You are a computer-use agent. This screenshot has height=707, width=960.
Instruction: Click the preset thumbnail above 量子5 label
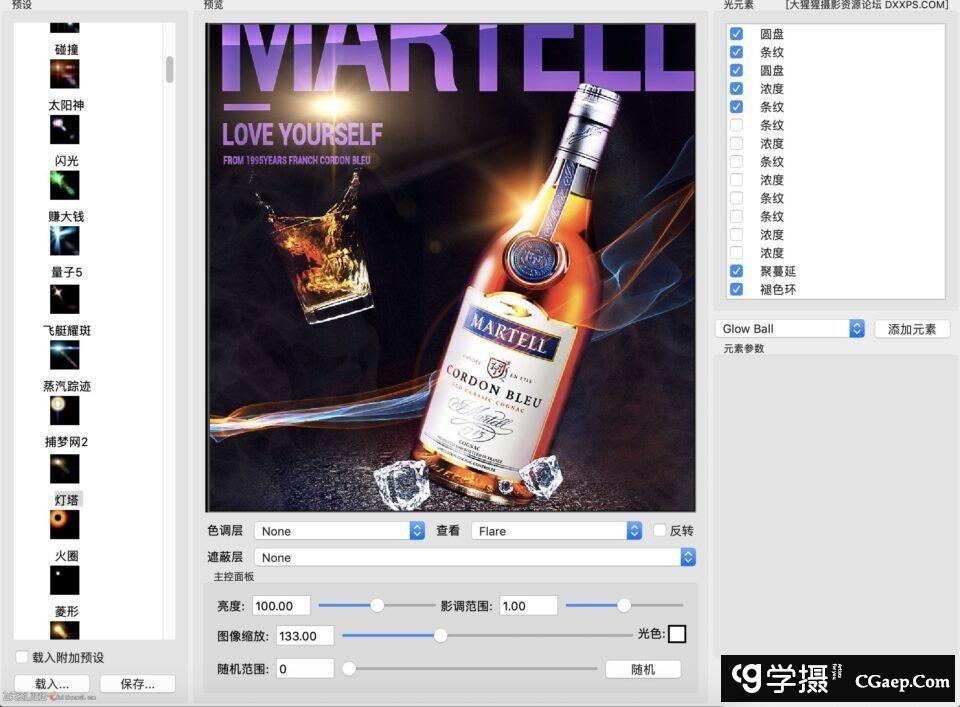(64, 240)
